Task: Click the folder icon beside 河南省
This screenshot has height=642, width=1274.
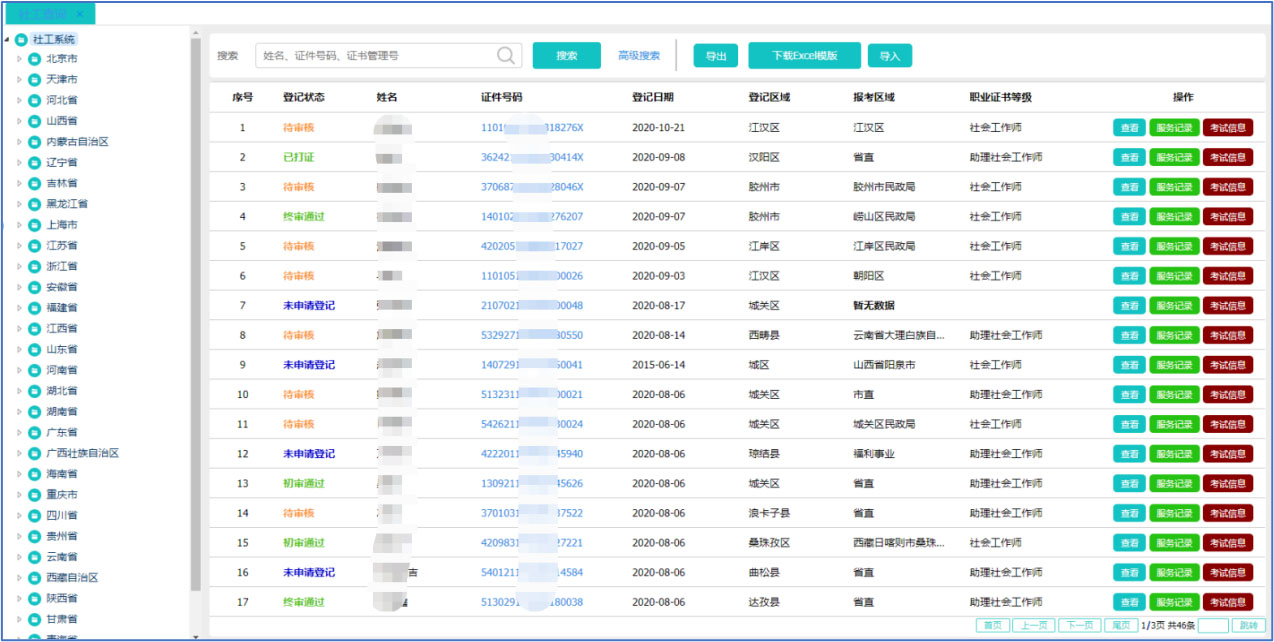Action: [35, 370]
